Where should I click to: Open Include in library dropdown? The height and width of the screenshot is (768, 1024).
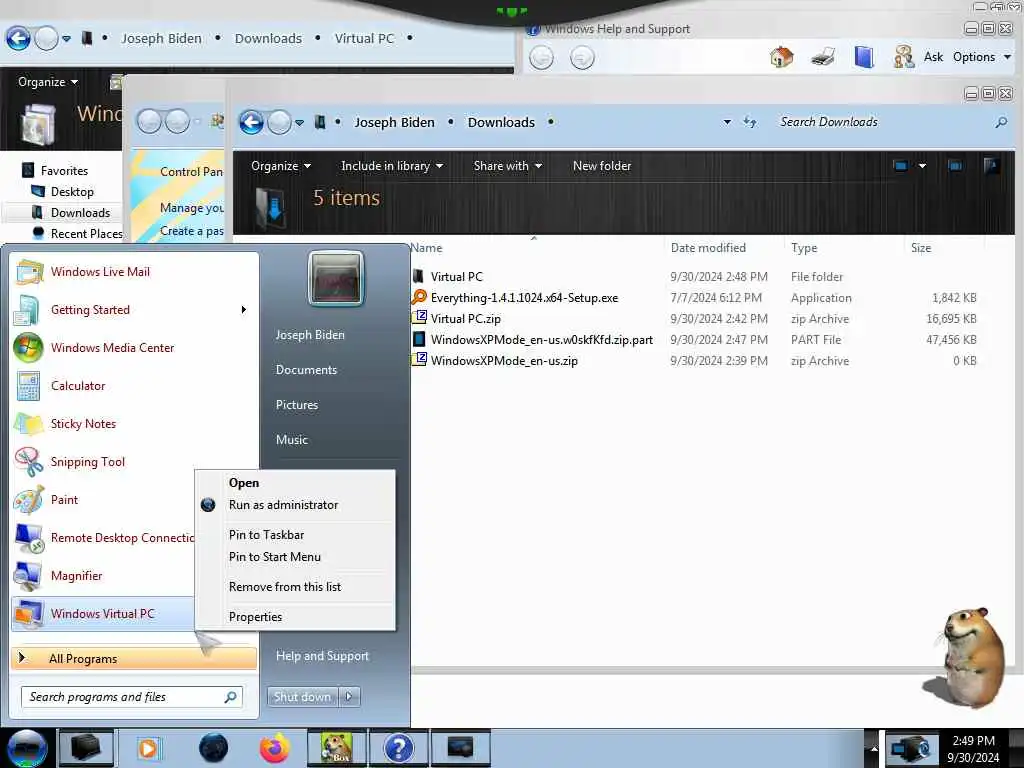[x=392, y=166]
